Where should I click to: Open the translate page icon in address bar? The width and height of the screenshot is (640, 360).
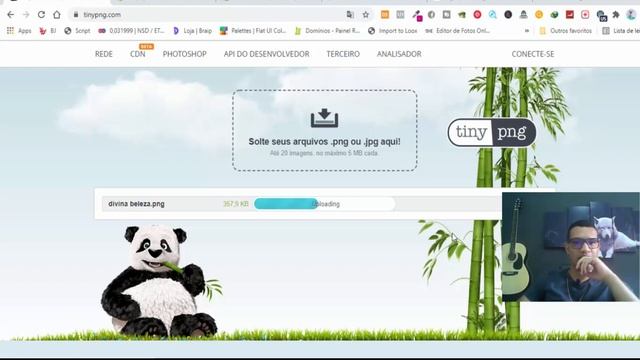[350, 15]
